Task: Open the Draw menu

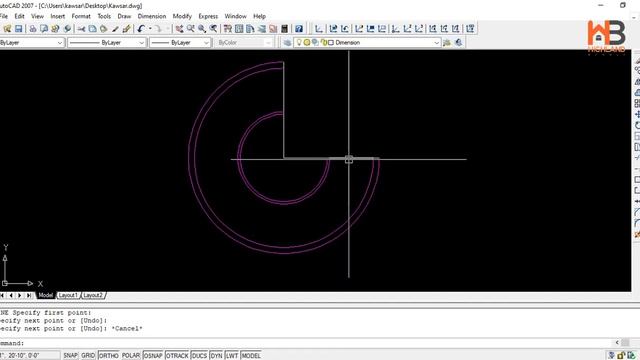Action: (124, 16)
